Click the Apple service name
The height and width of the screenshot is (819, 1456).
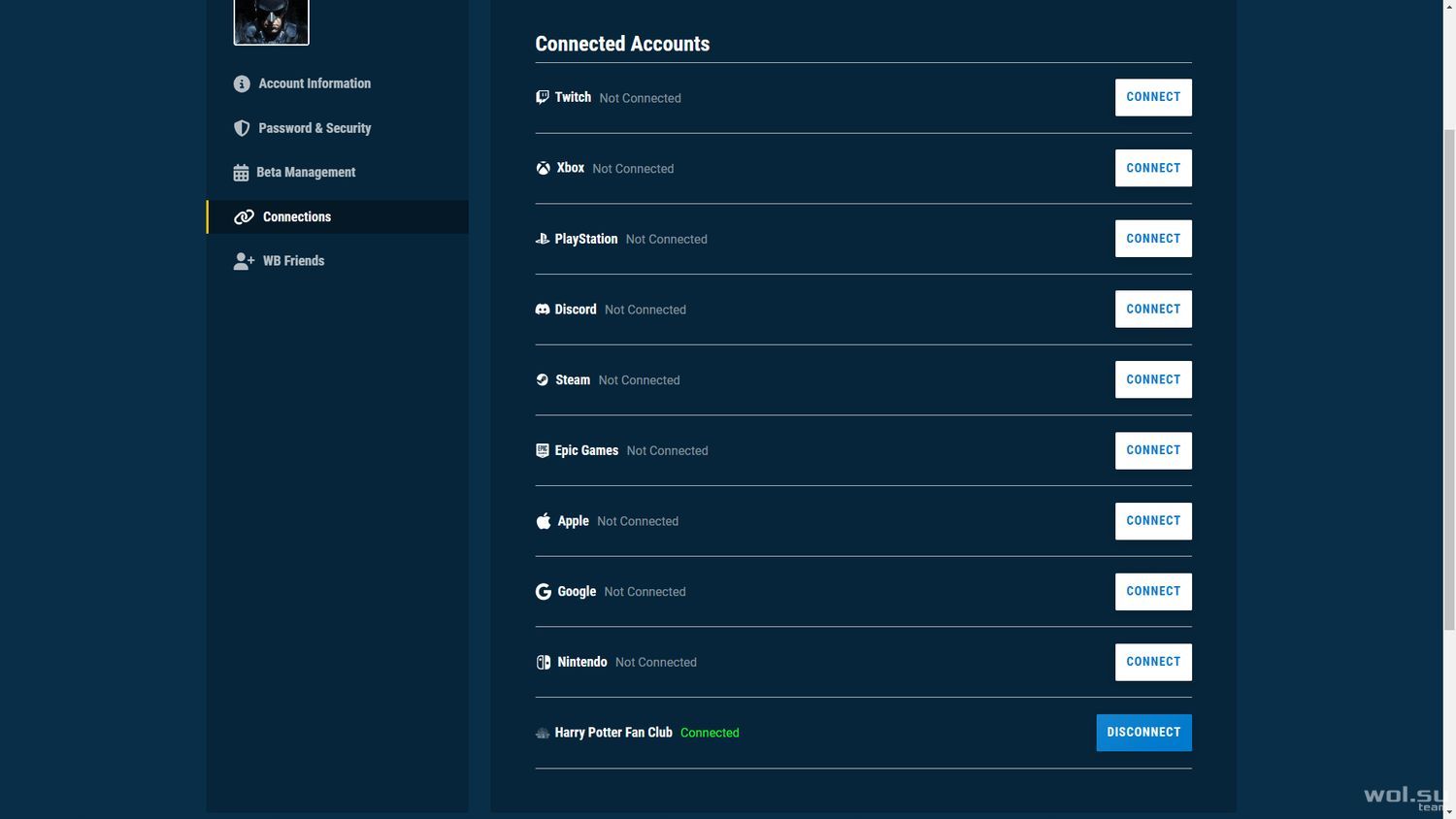[x=573, y=521]
